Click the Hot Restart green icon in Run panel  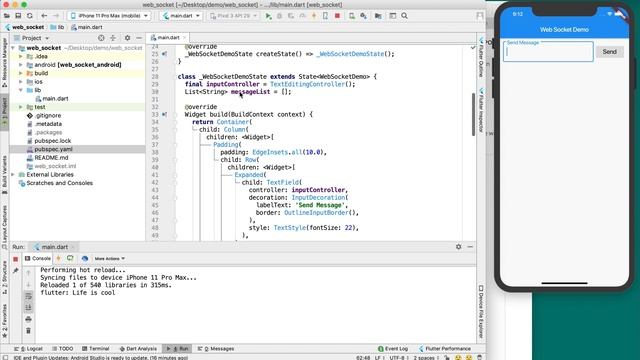[x=70, y=258]
